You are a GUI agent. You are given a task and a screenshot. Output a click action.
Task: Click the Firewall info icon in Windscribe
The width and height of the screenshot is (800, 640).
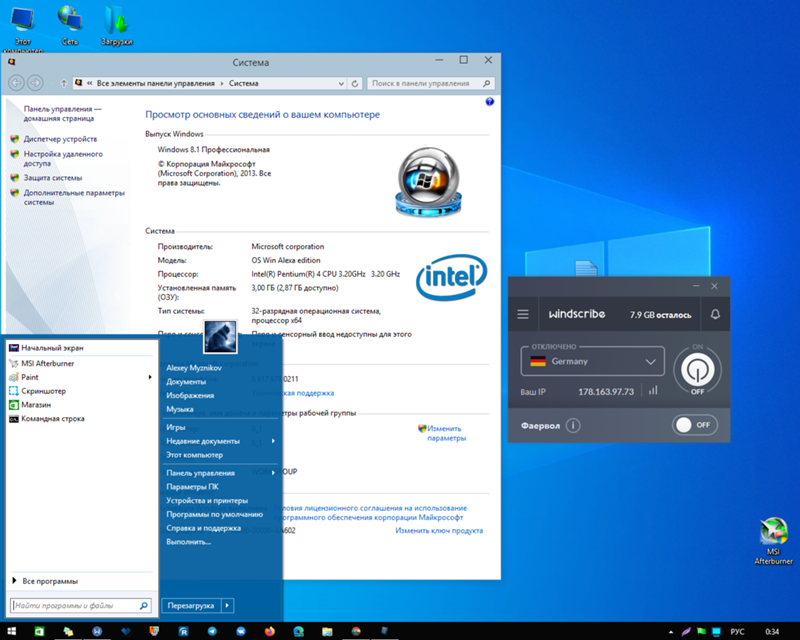click(573, 425)
